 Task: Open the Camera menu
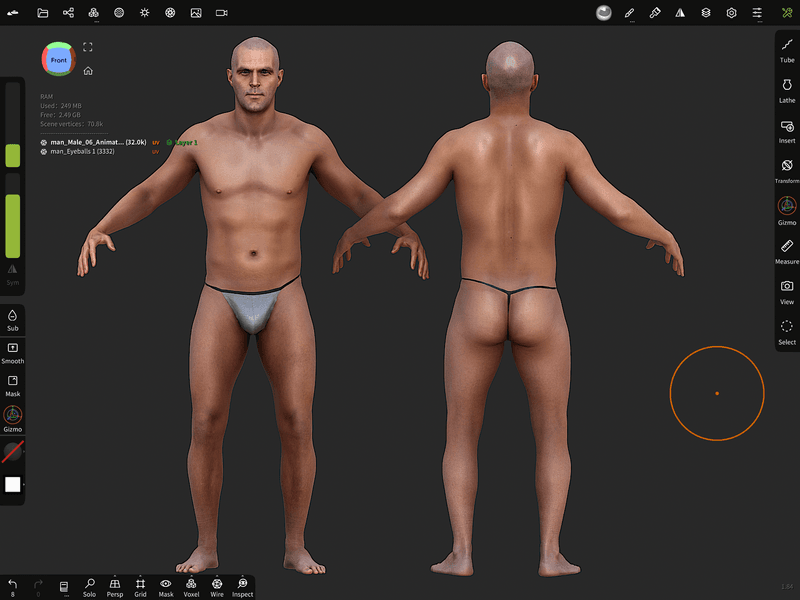tap(221, 13)
